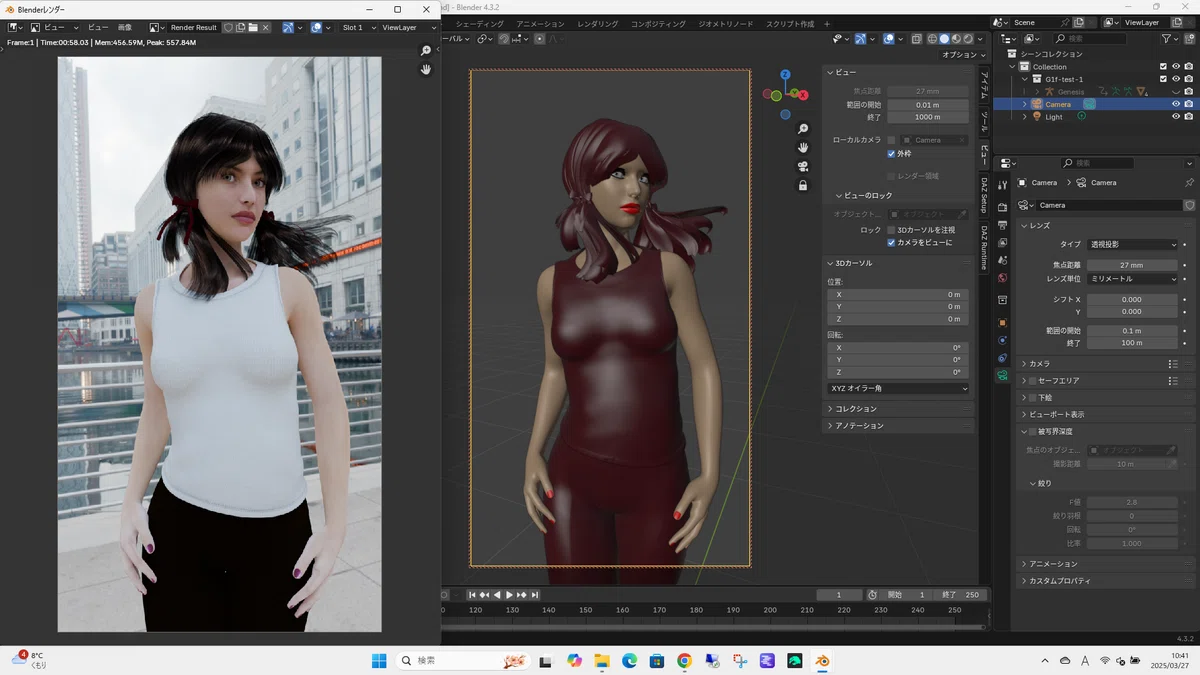1200x675 pixels.
Task: Hide Light object in viewport outliner
Action: 1176,116
